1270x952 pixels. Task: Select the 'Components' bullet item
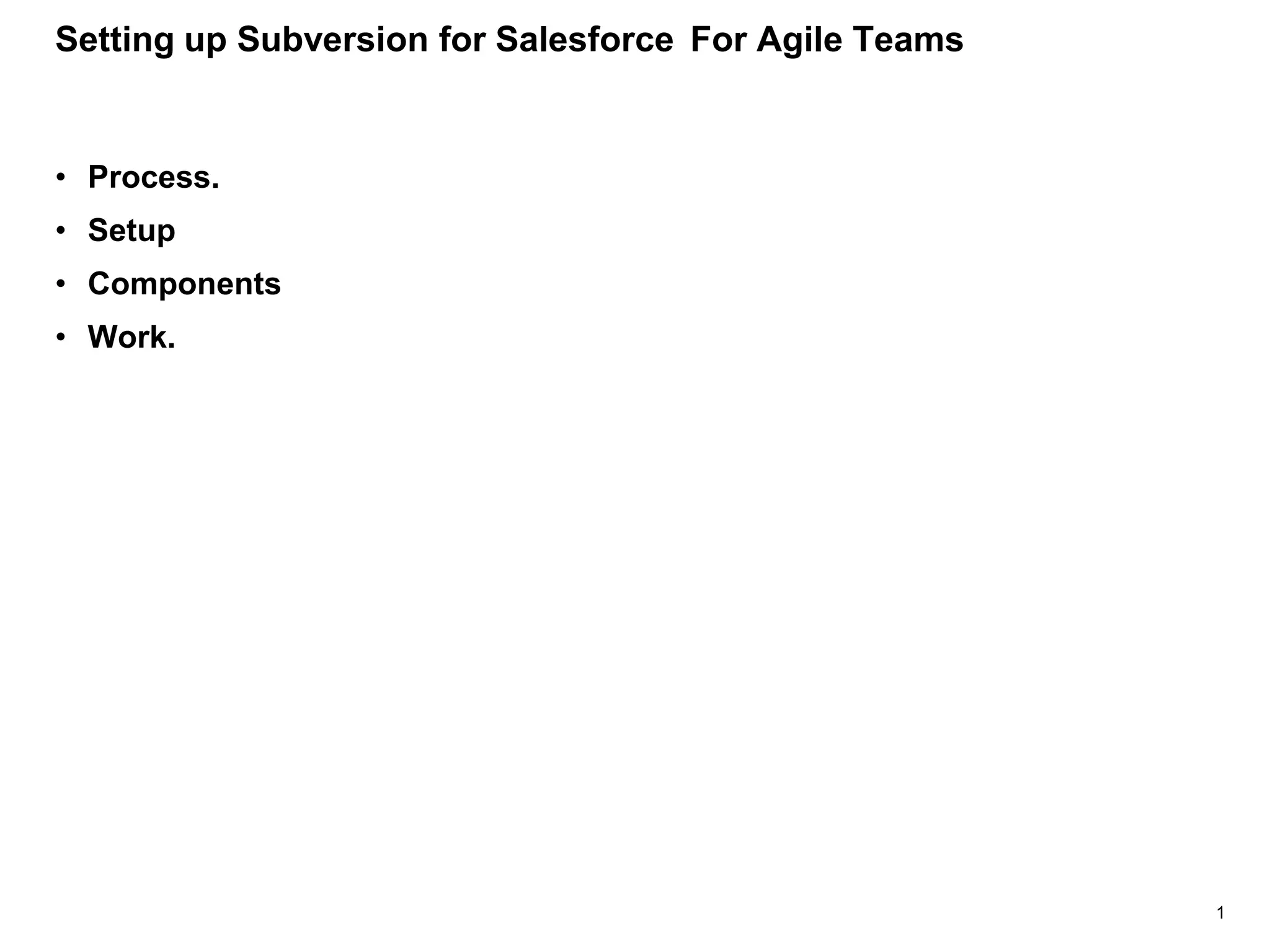tap(184, 284)
